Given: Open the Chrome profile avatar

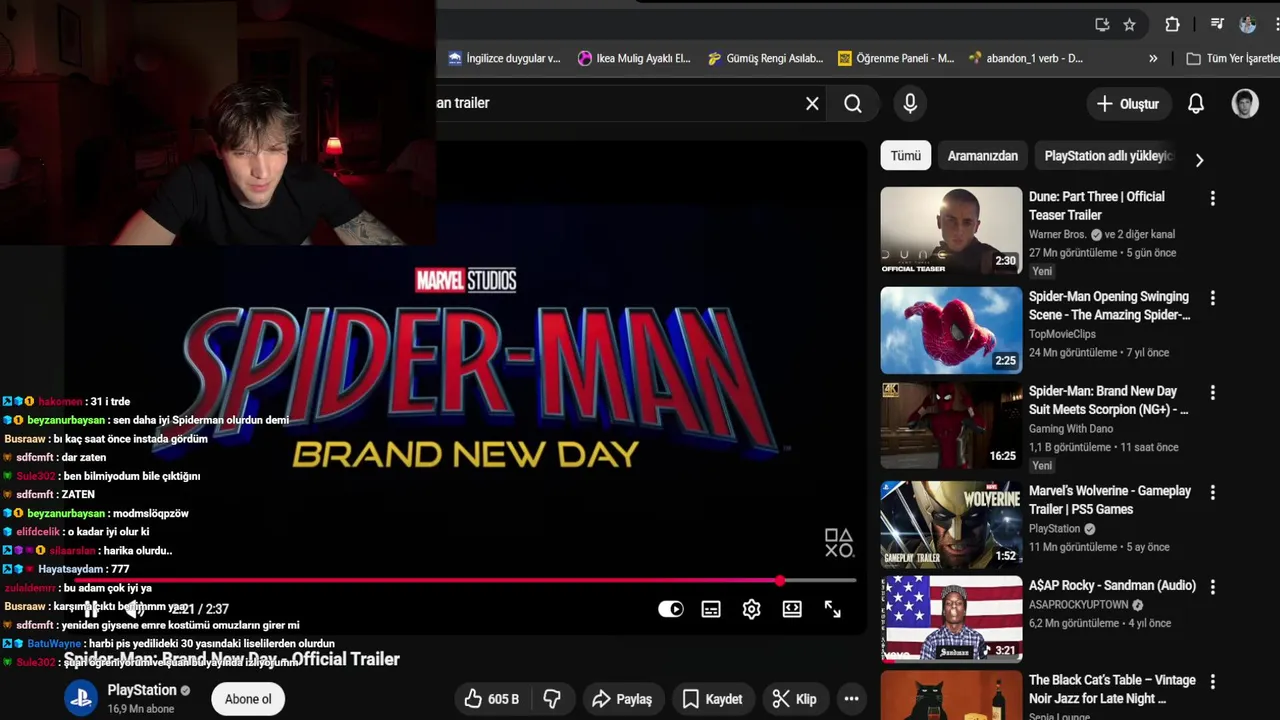Looking at the screenshot, I should click(x=1248, y=24).
